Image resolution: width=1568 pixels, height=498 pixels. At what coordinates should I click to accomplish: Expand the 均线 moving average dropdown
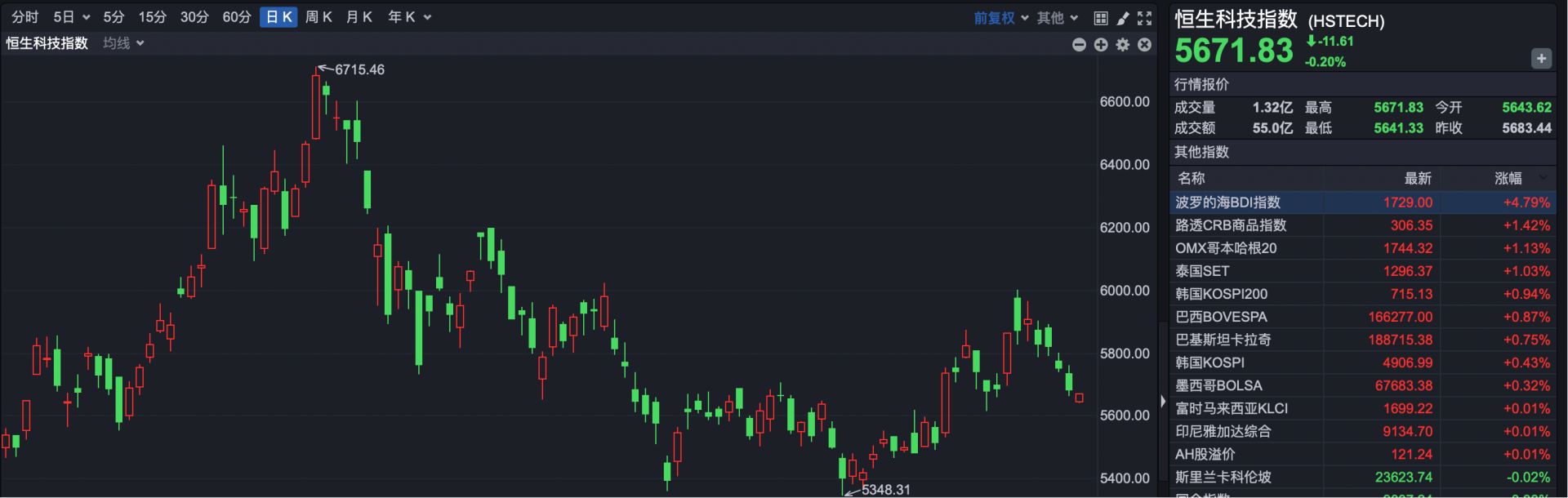[123, 43]
